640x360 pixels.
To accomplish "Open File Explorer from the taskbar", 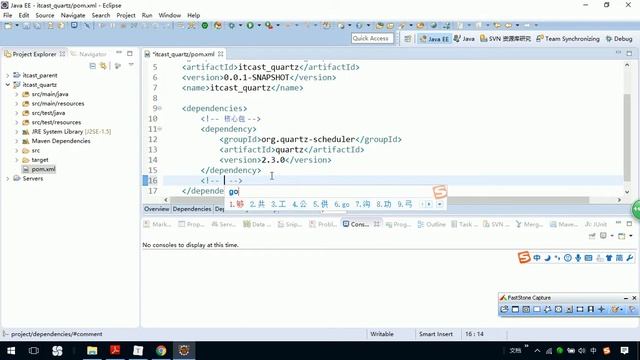I will coord(92,351).
